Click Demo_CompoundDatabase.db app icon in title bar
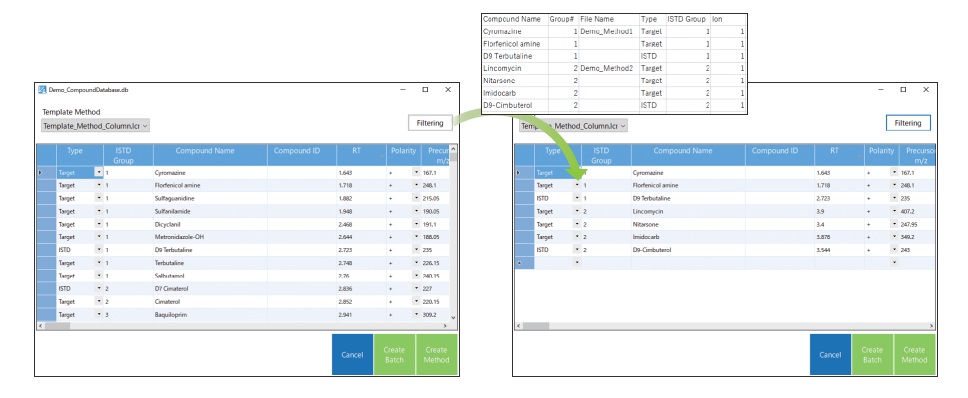 [x=43, y=89]
